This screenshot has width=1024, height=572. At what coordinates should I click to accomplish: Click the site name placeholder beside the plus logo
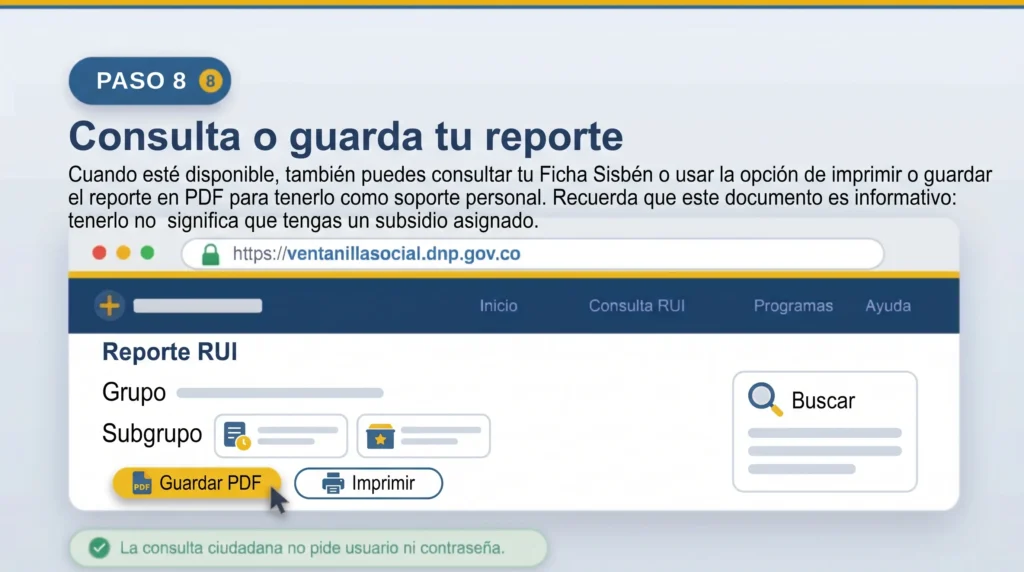tap(198, 306)
